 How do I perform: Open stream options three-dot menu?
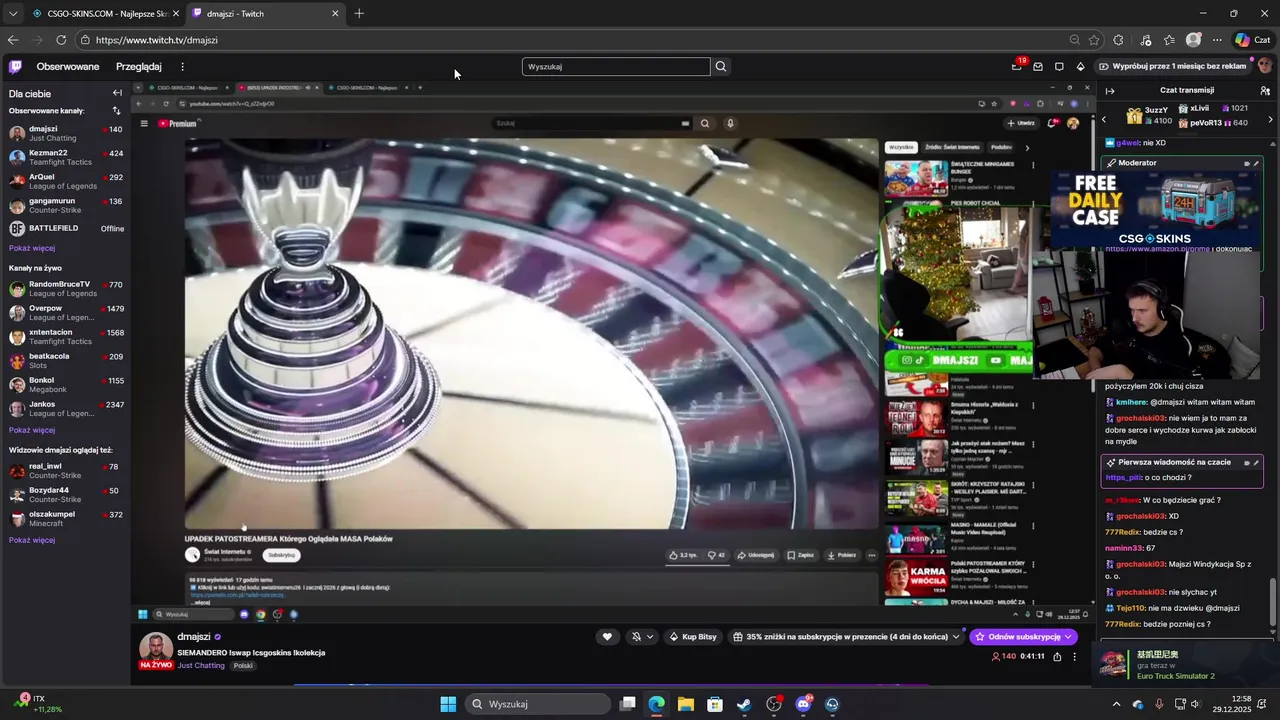[x=1075, y=657]
